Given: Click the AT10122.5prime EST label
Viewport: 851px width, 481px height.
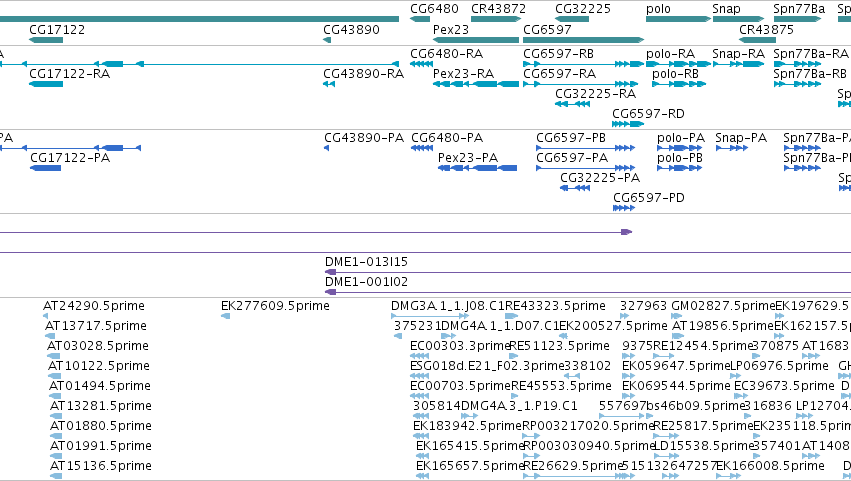Looking at the screenshot, I should click(99, 366).
